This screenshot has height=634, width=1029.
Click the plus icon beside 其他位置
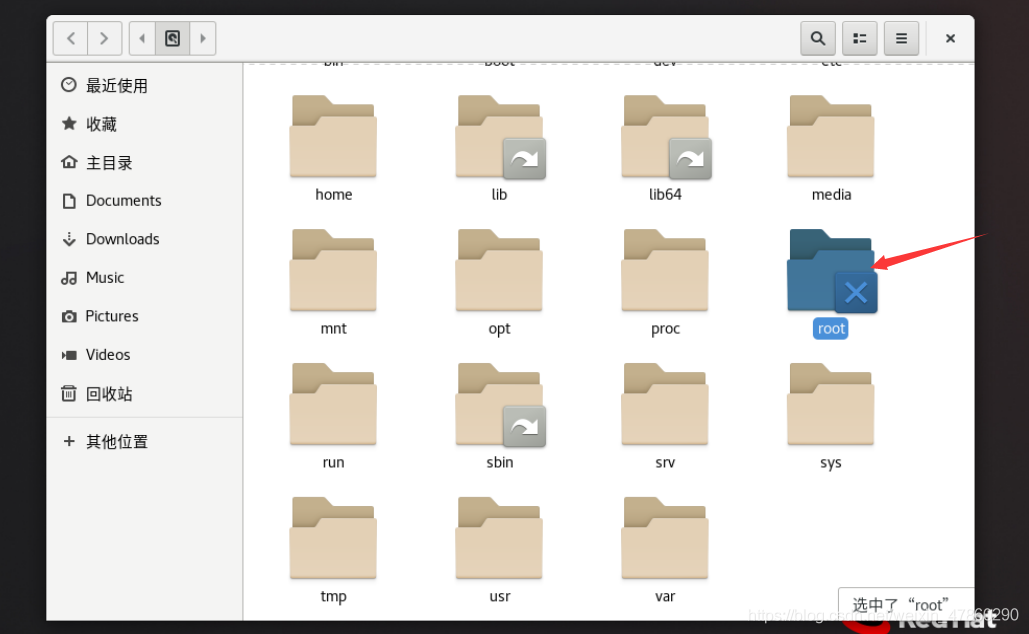tap(68, 441)
